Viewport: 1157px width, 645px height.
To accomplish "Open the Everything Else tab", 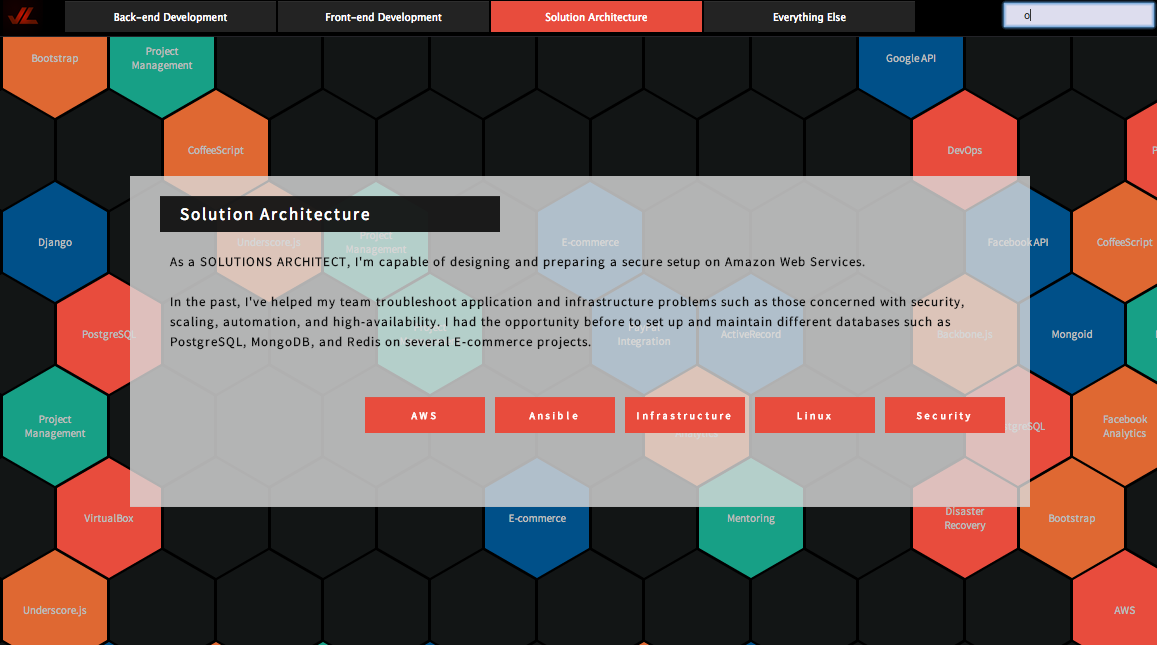I will tap(809, 17).
